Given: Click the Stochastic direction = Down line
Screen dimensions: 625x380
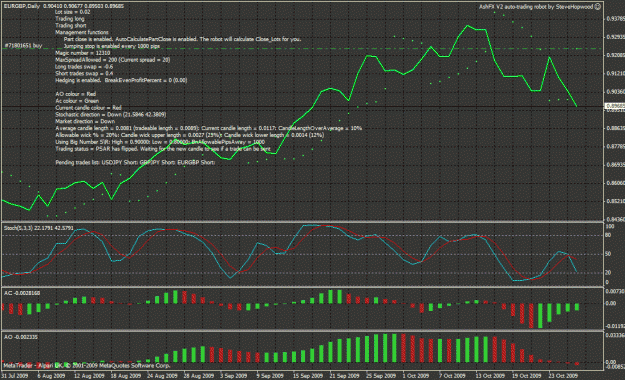Looking at the screenshot, I should tap(110, 114).
